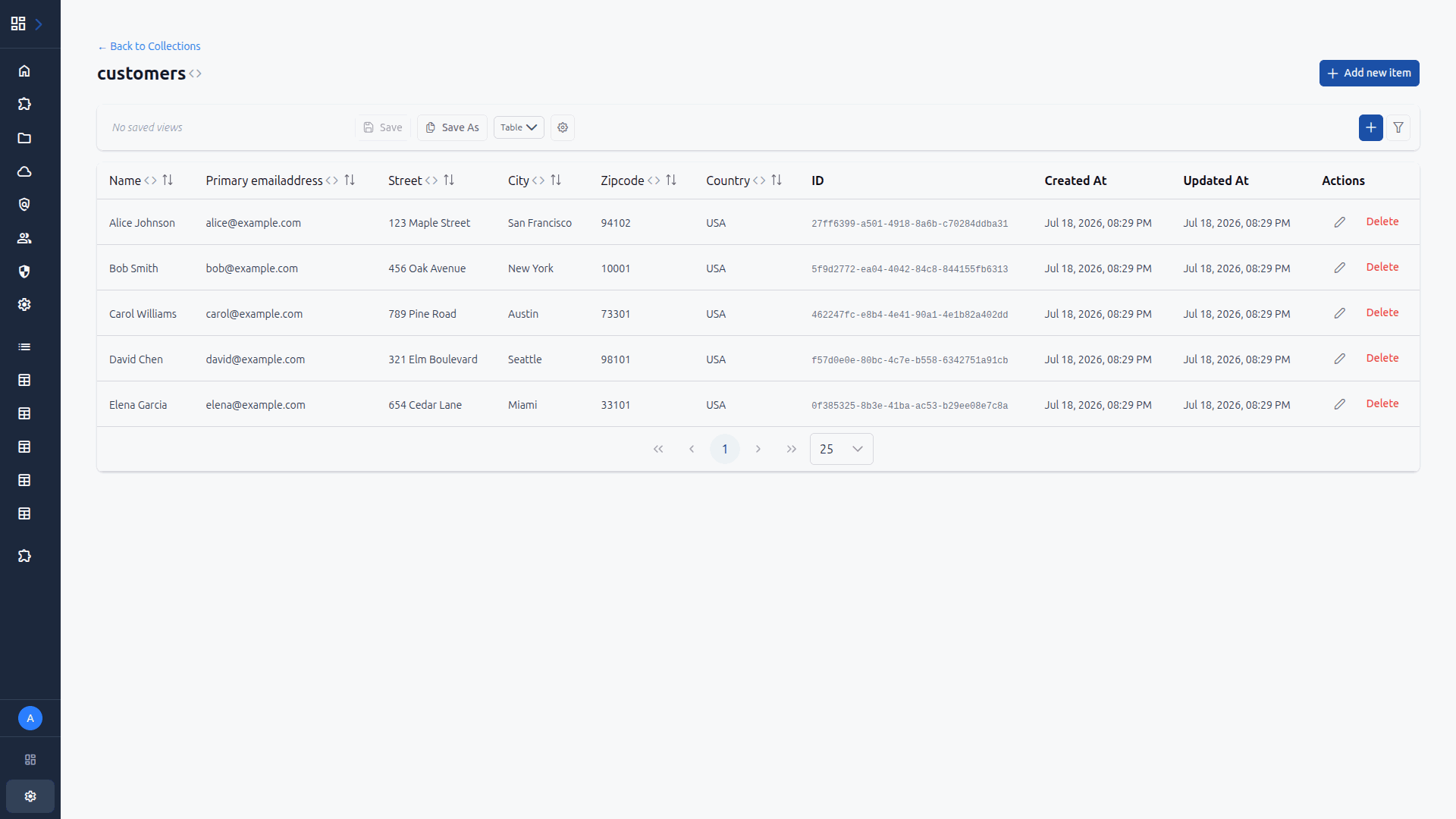Open the Home icon in sidebar
Image resolution: width=1456 pixels, height=819 pixels.
click(24, 71)
